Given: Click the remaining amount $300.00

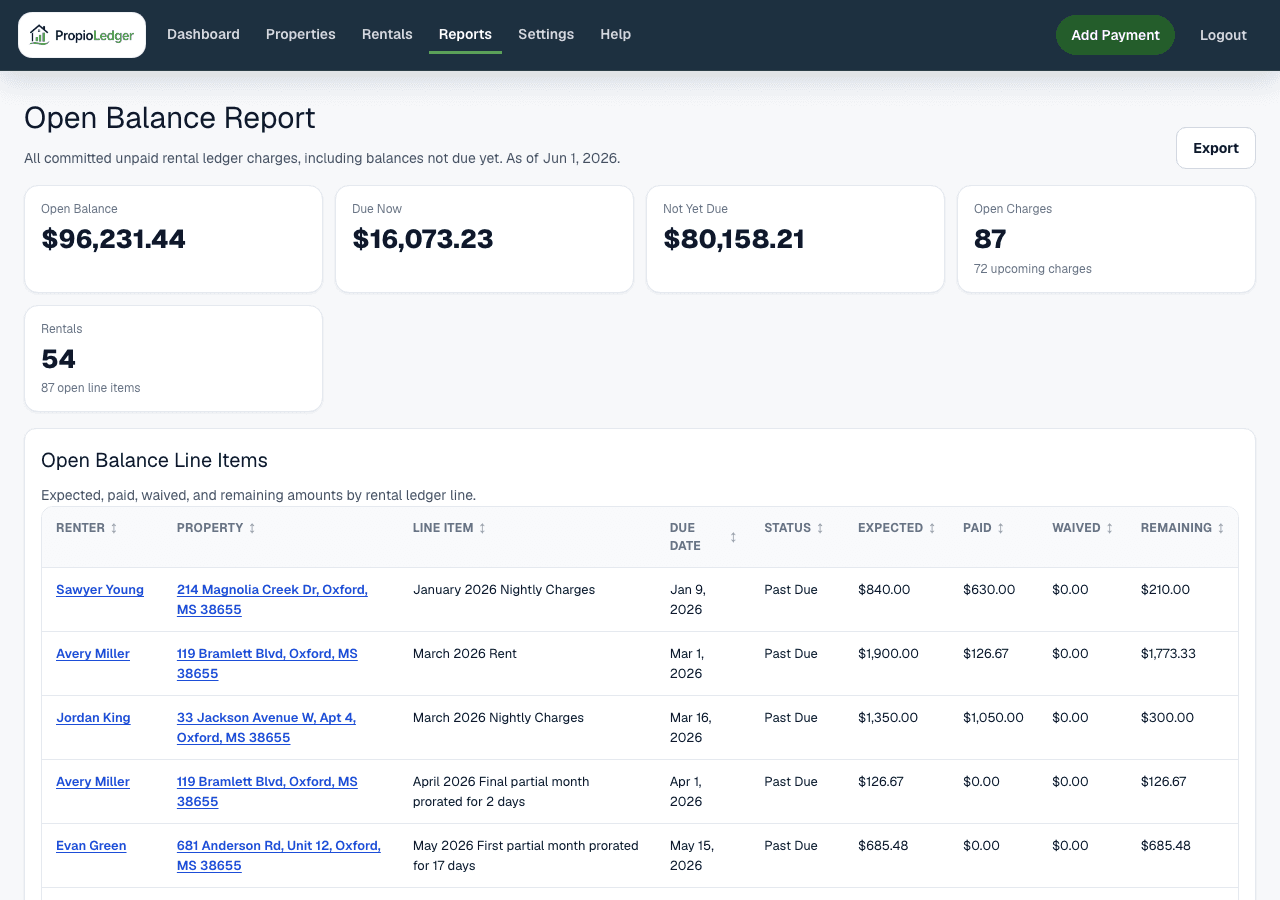Looking at the screenshot, I should pos(1167,718).
